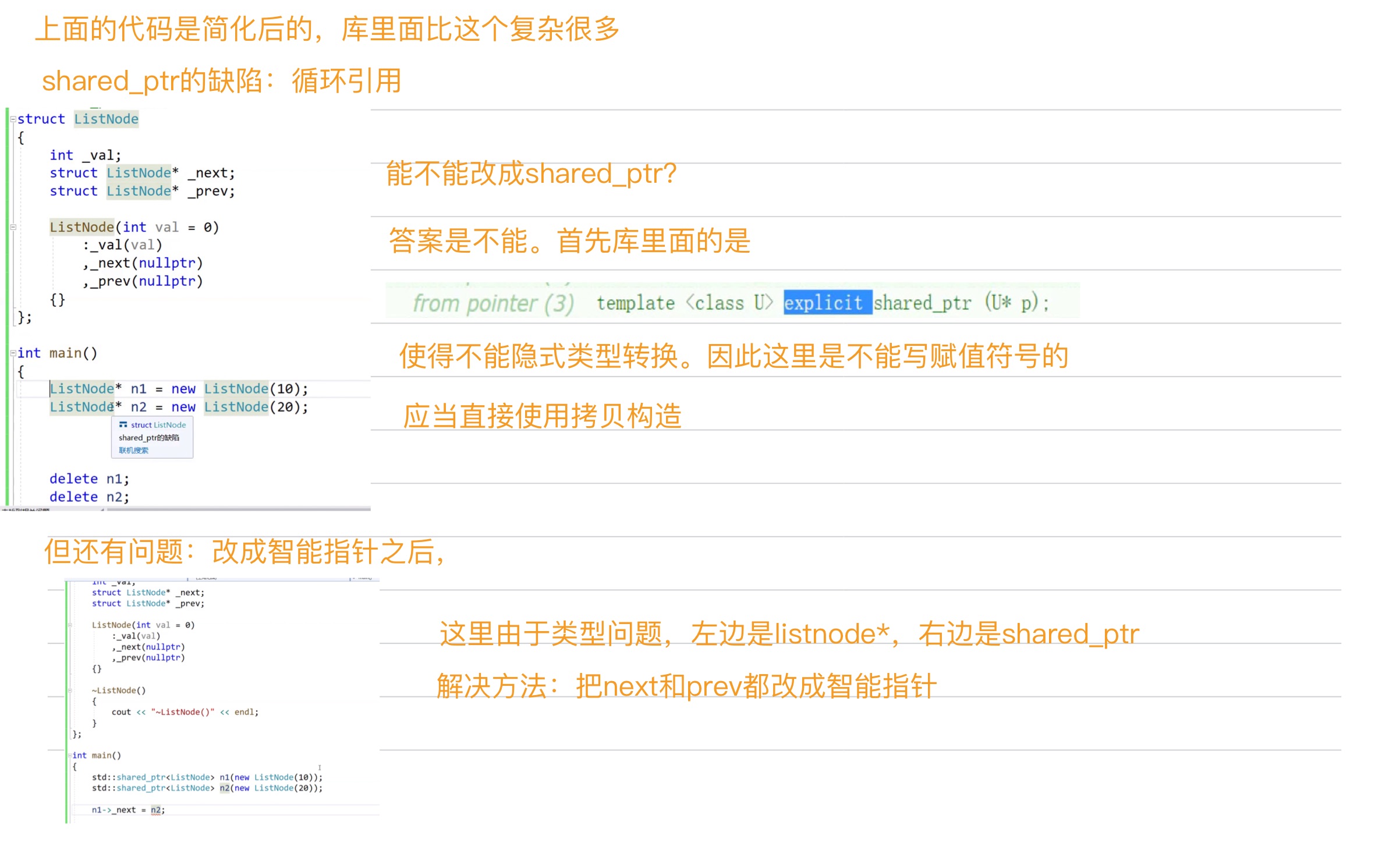1389x868 pixels.
Task: Click the highlighted explicit keyword
Action: click(x=827, y=303)
